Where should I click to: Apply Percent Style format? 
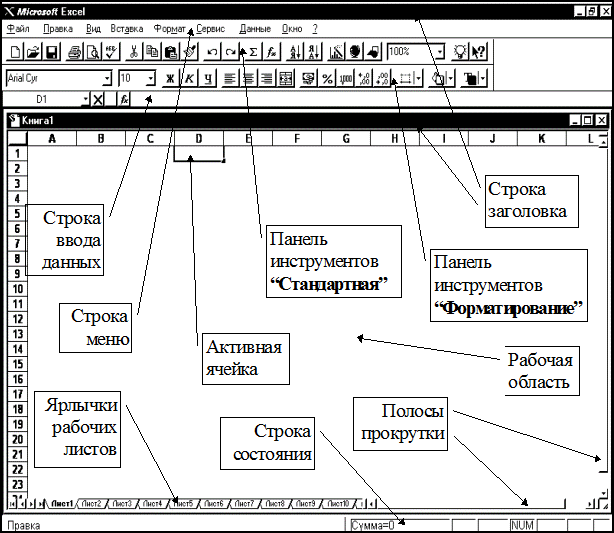[x=327, y=78]
